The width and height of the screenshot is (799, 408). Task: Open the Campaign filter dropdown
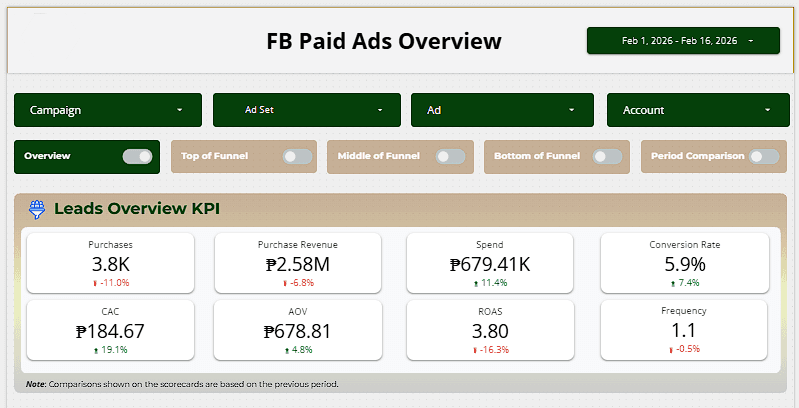[108, 110]
